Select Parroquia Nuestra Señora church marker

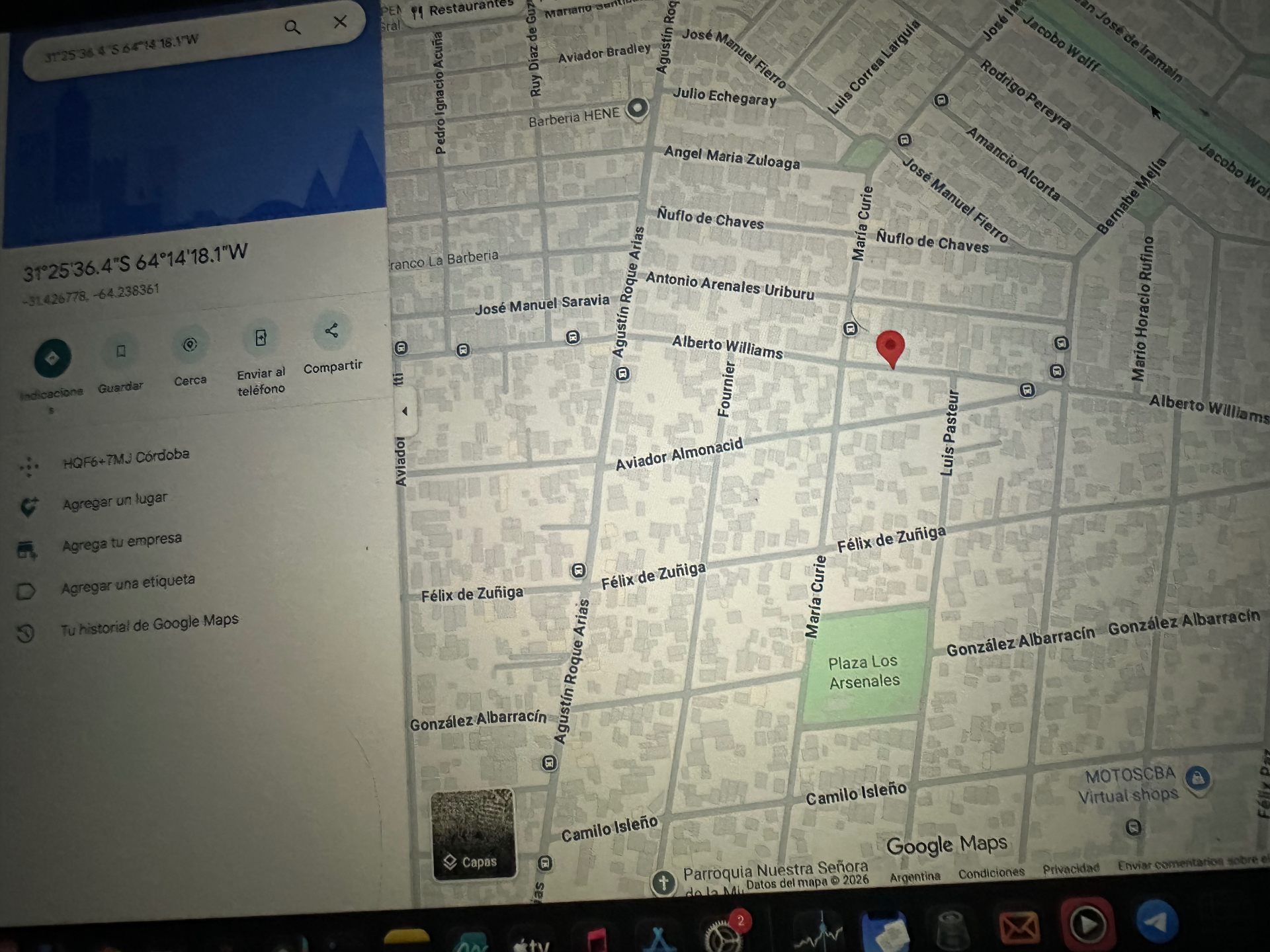coord(663,882)
